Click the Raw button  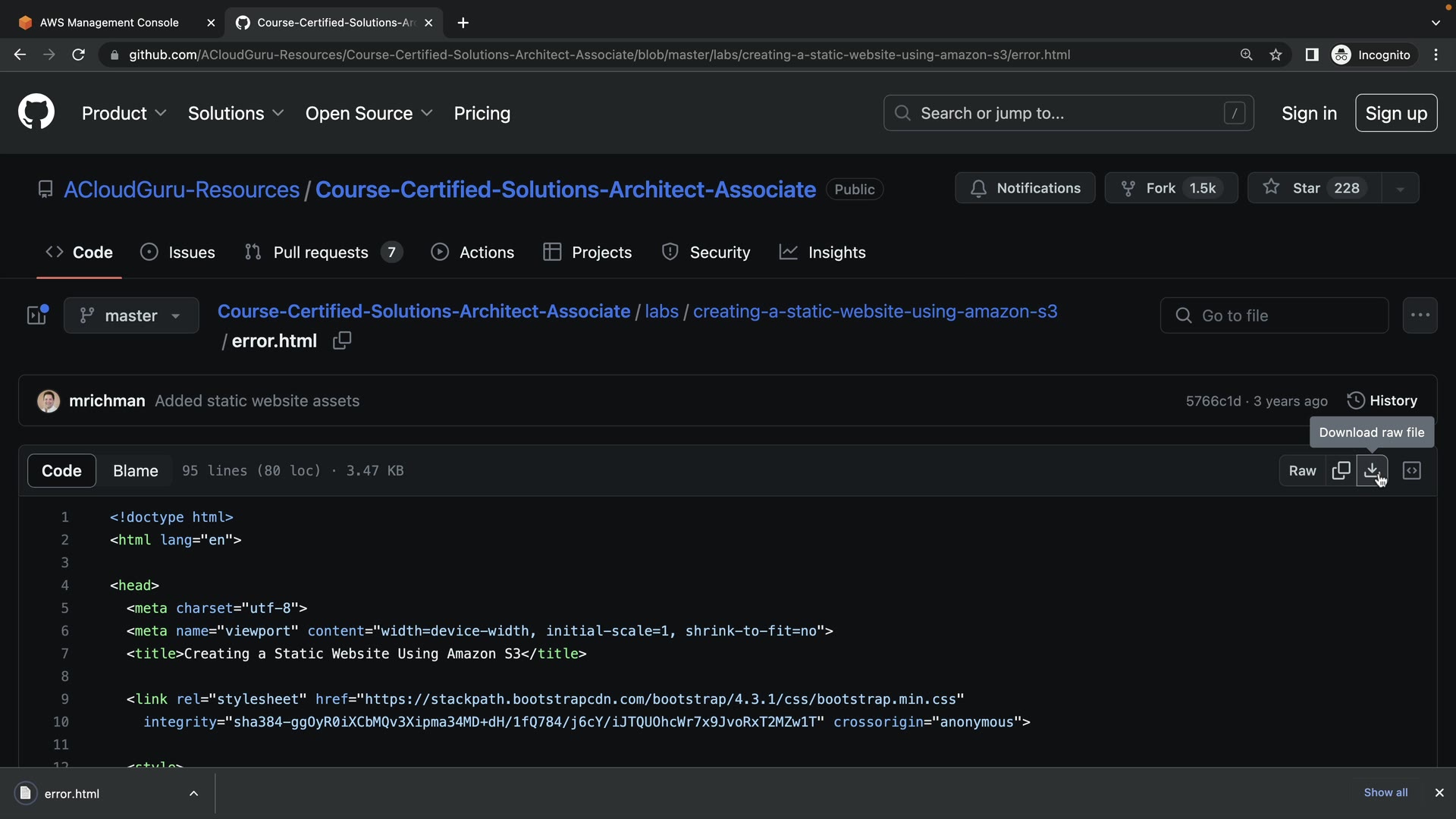1302,471
